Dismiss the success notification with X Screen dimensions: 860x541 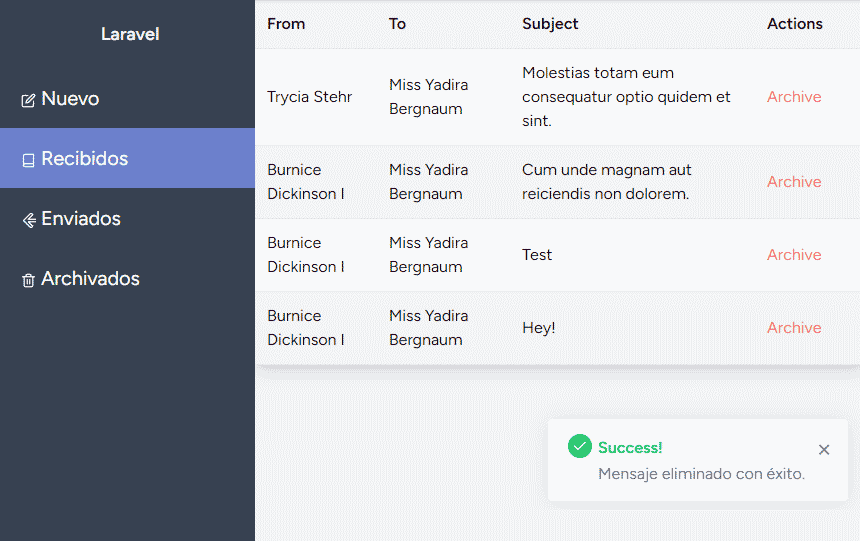tap(824, 450)
